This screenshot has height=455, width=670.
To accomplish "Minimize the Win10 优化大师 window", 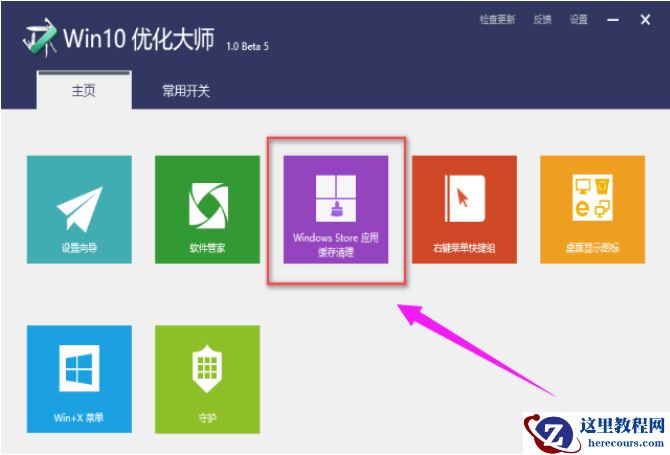I will pos(613,20).
